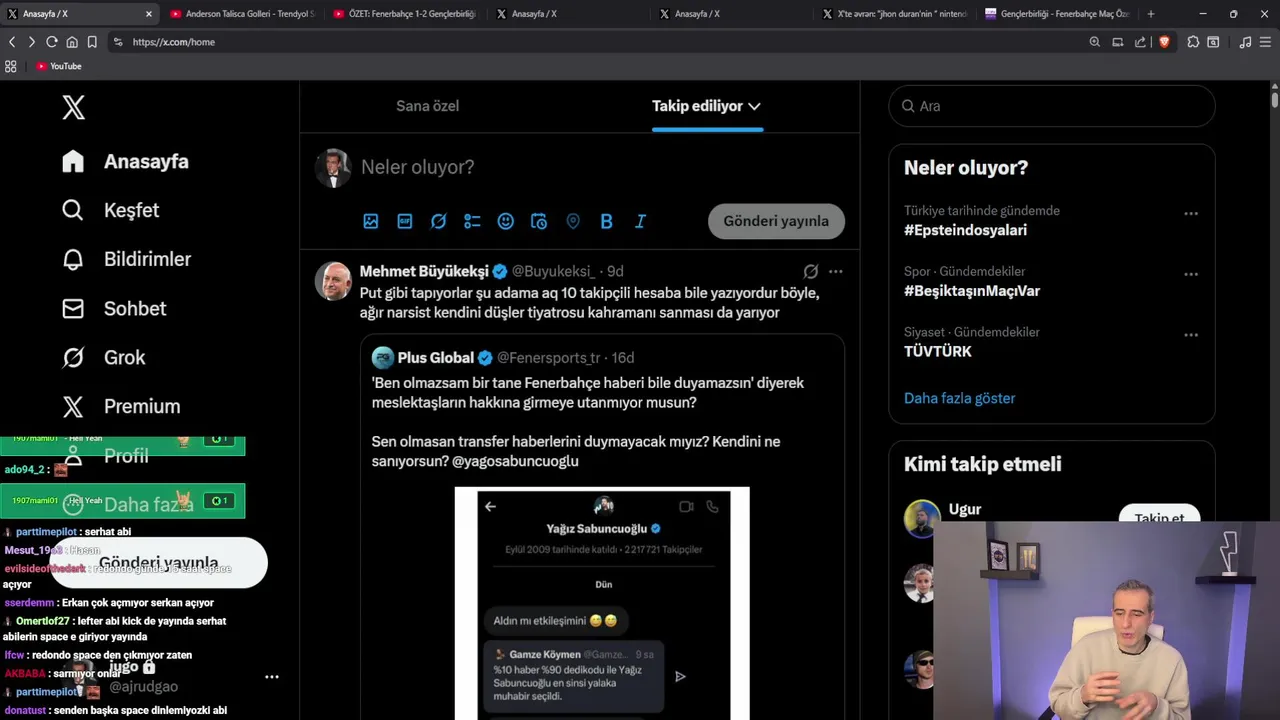Click the Gönderi yayınla button in composer

pos(776,221)
